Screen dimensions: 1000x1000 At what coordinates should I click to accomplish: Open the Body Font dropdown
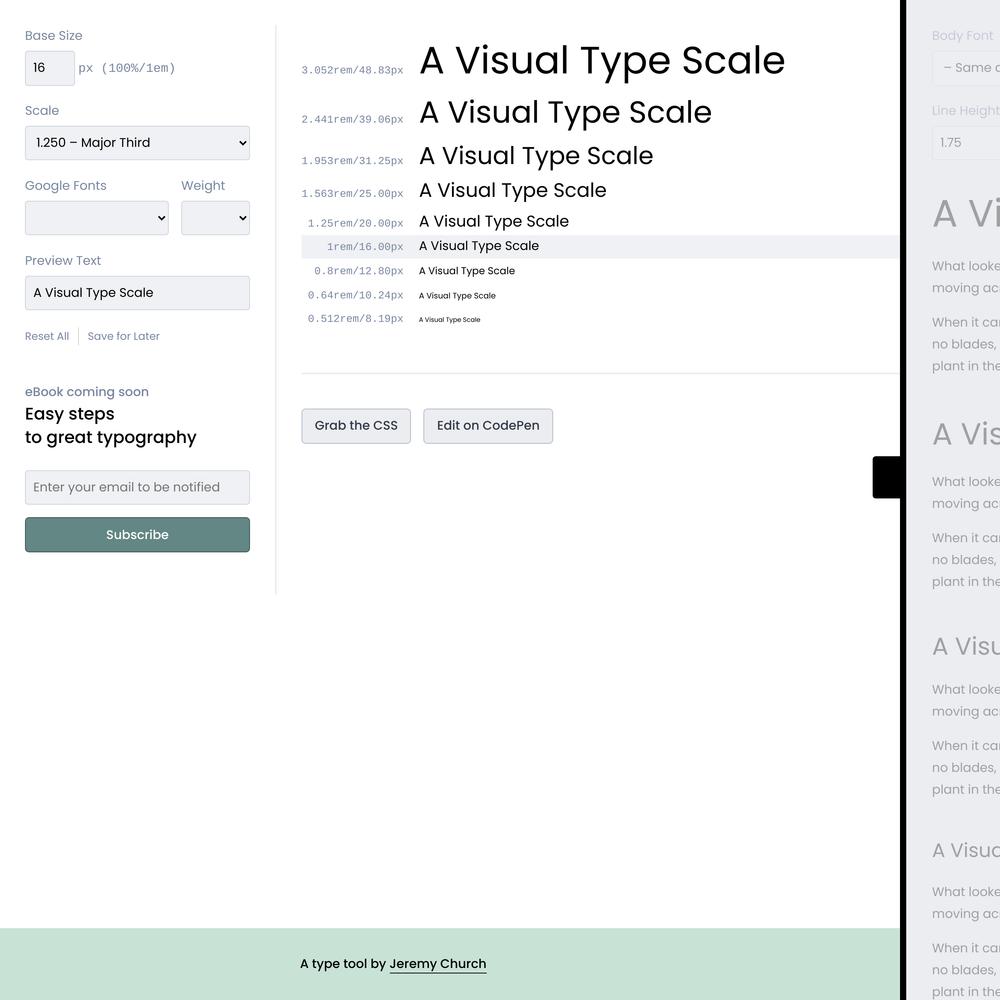[966, 68]
